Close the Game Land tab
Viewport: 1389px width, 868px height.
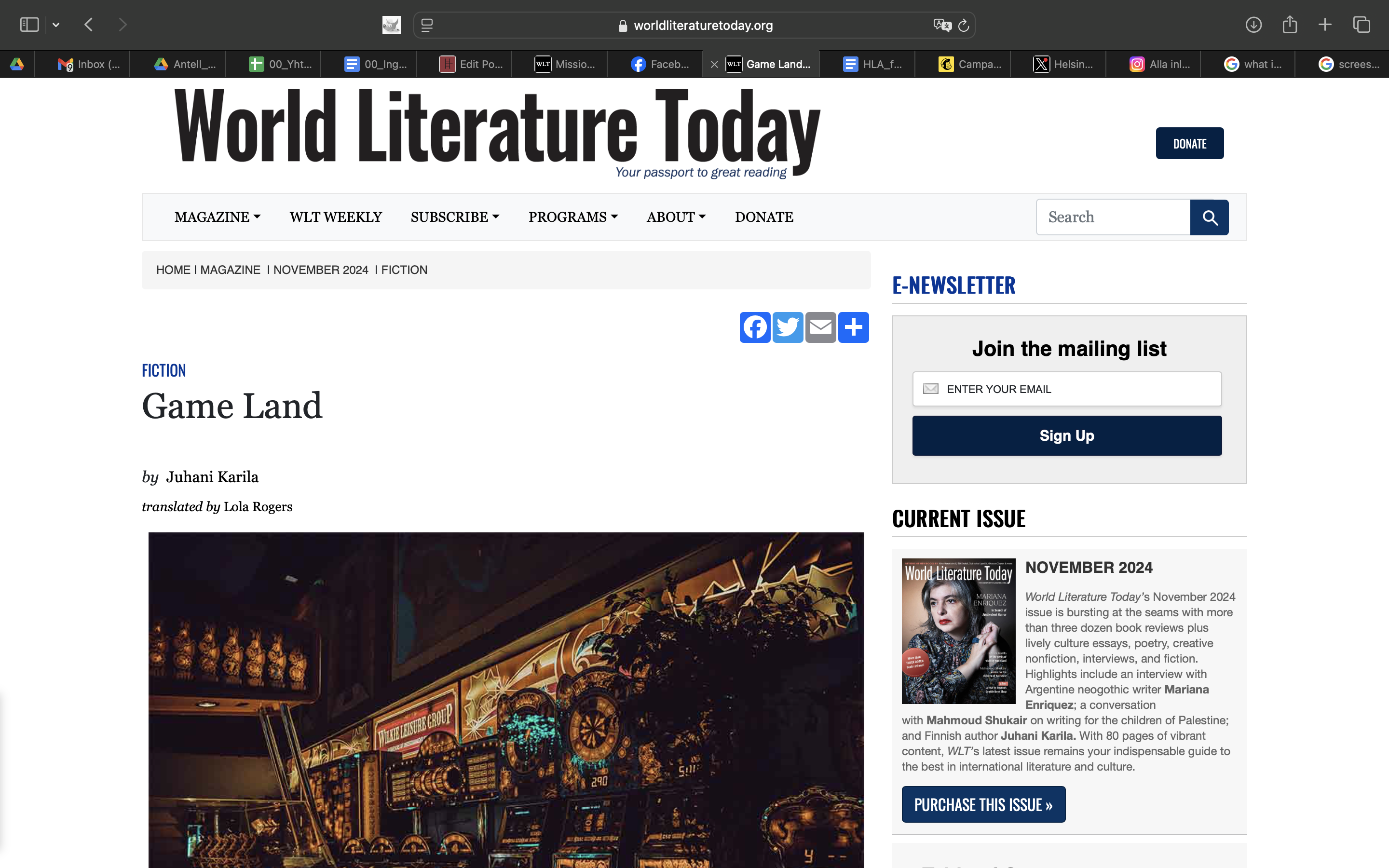[x=714, y=64]
